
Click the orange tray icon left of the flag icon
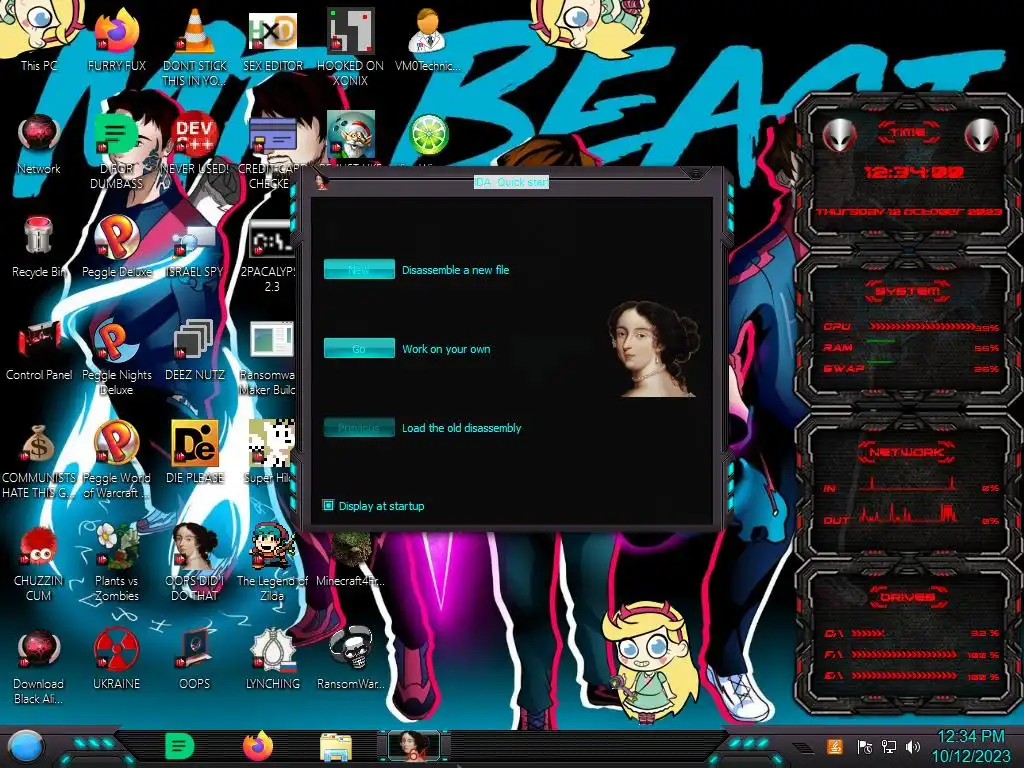pyautogui.click(x=835, y=746)
